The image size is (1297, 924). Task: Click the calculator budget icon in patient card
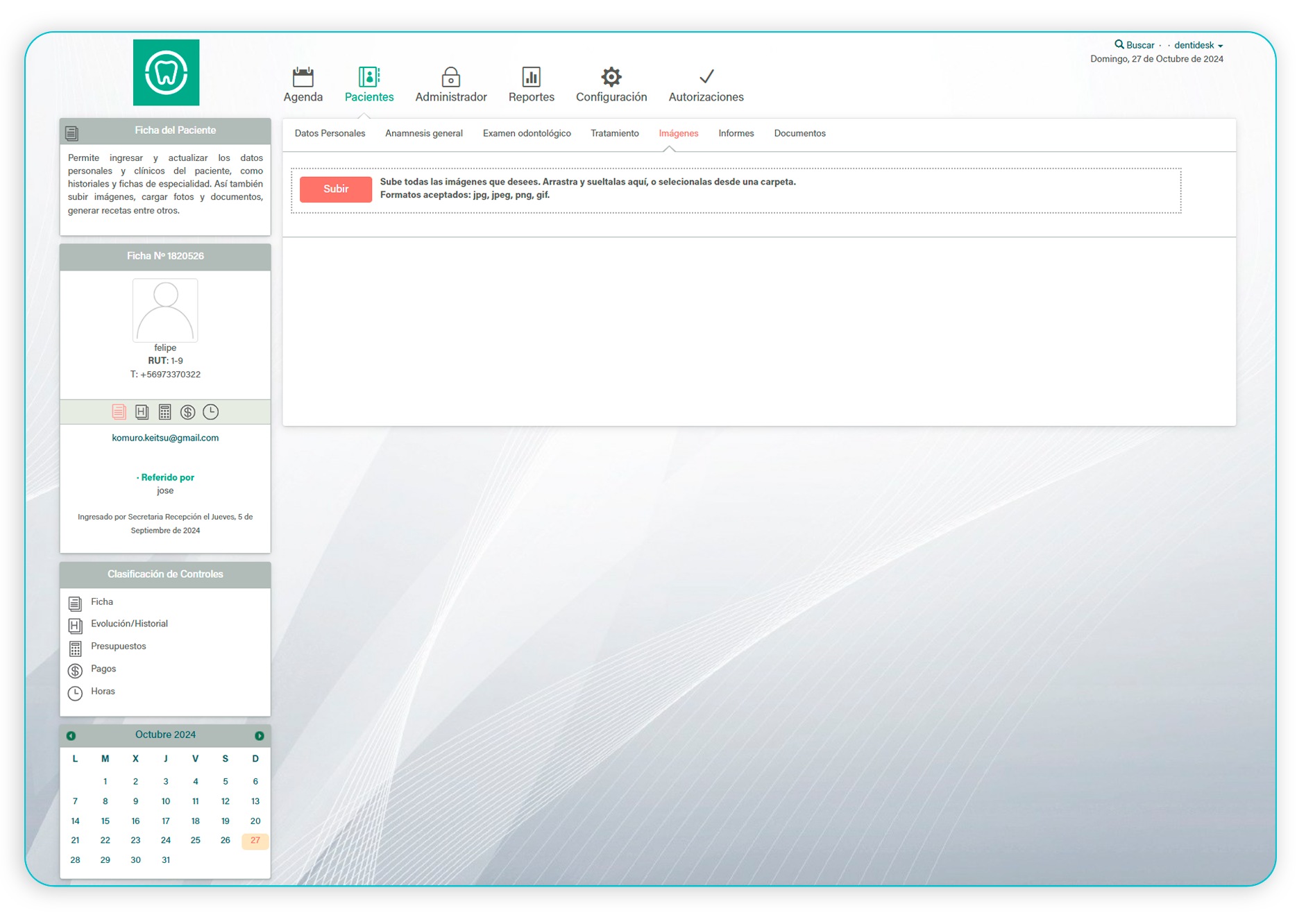pos(164,412)
